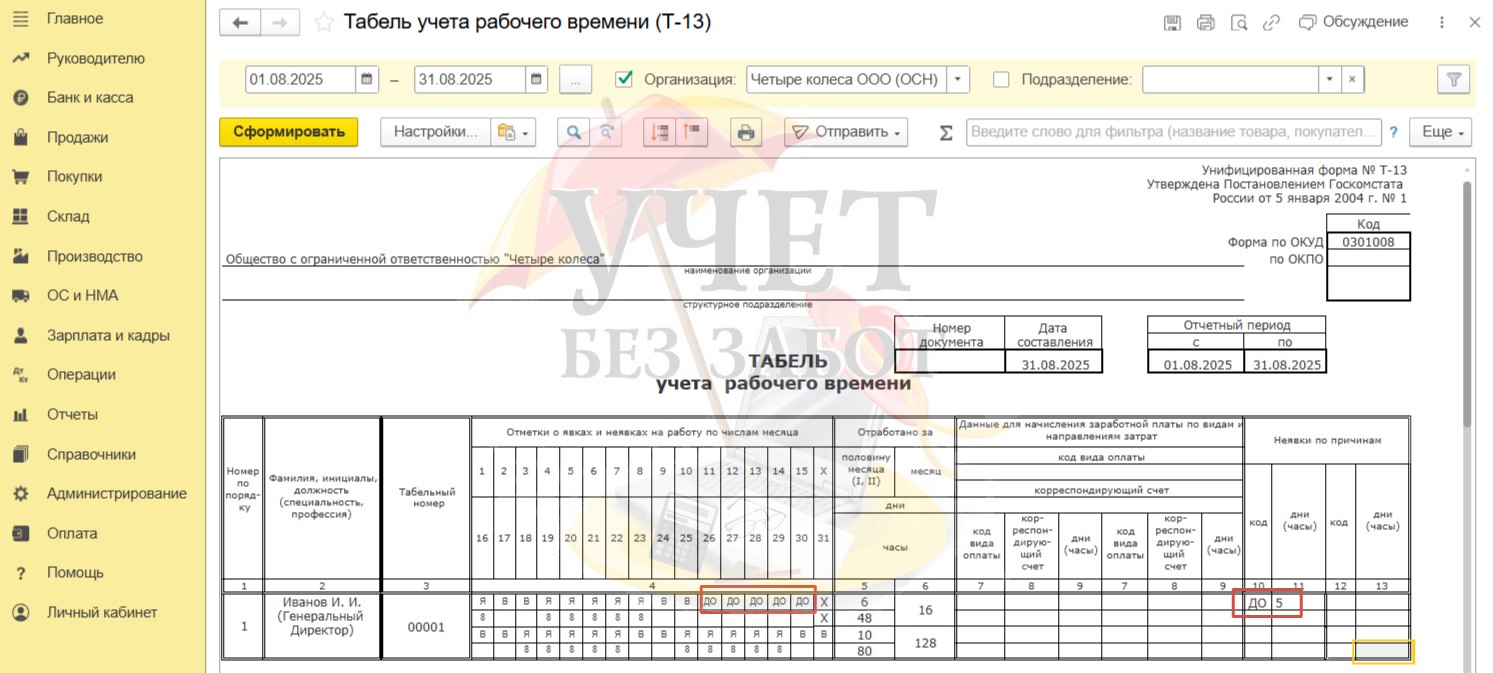Open the three-dot more actions menu
1493x673 pixels.
pos(1442,23)
